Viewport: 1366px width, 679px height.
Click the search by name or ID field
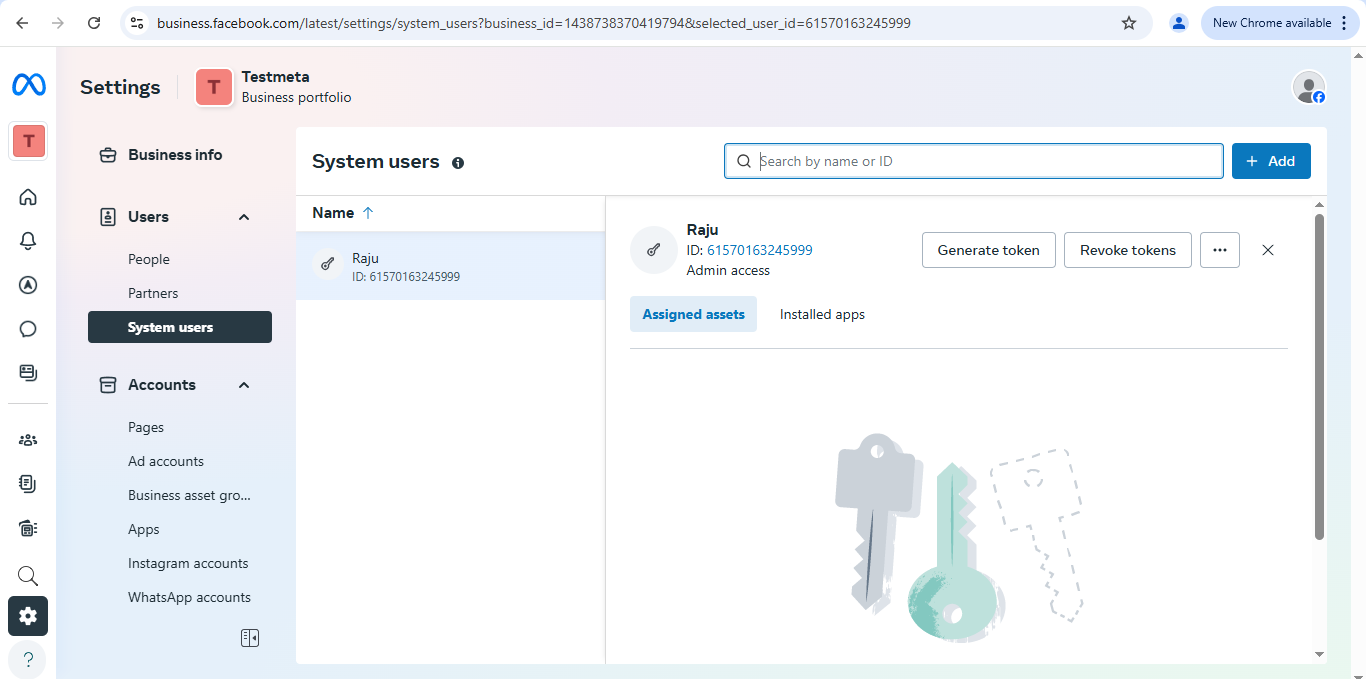tap(973, 160)
